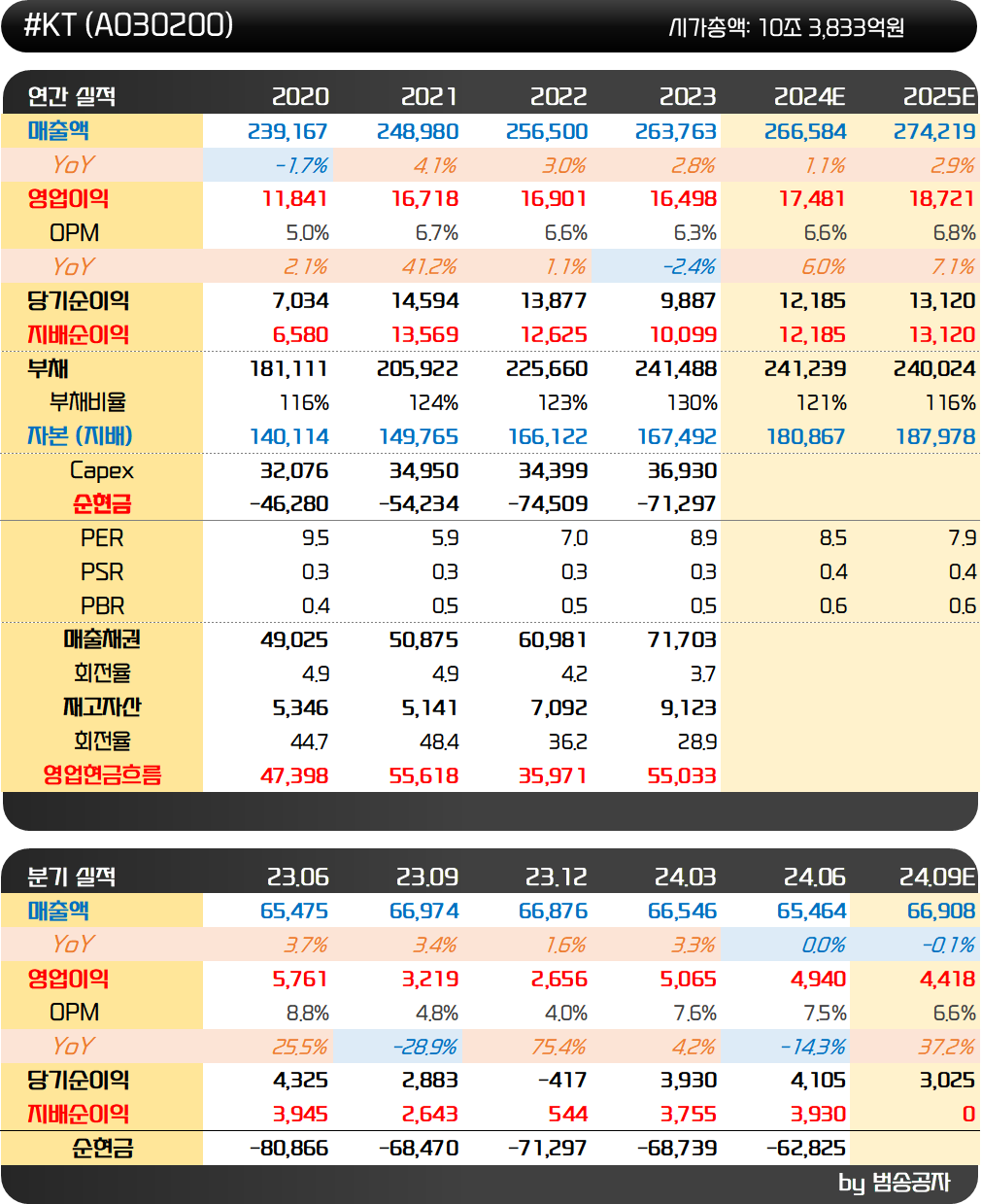
Task: Click the 24.09E quarterly revenue 66,908
Action: click(x=941, y=912)
